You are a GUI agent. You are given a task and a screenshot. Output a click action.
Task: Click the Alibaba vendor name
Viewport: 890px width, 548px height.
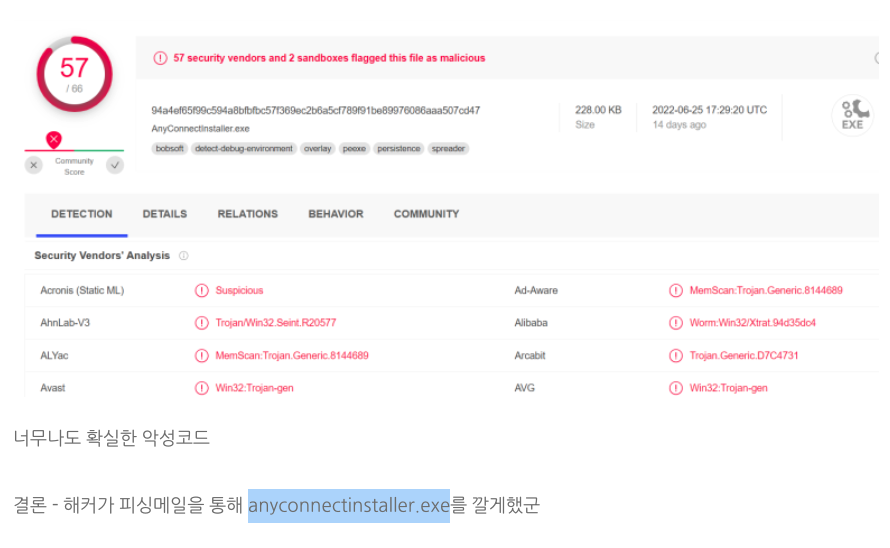pos(531,323)
